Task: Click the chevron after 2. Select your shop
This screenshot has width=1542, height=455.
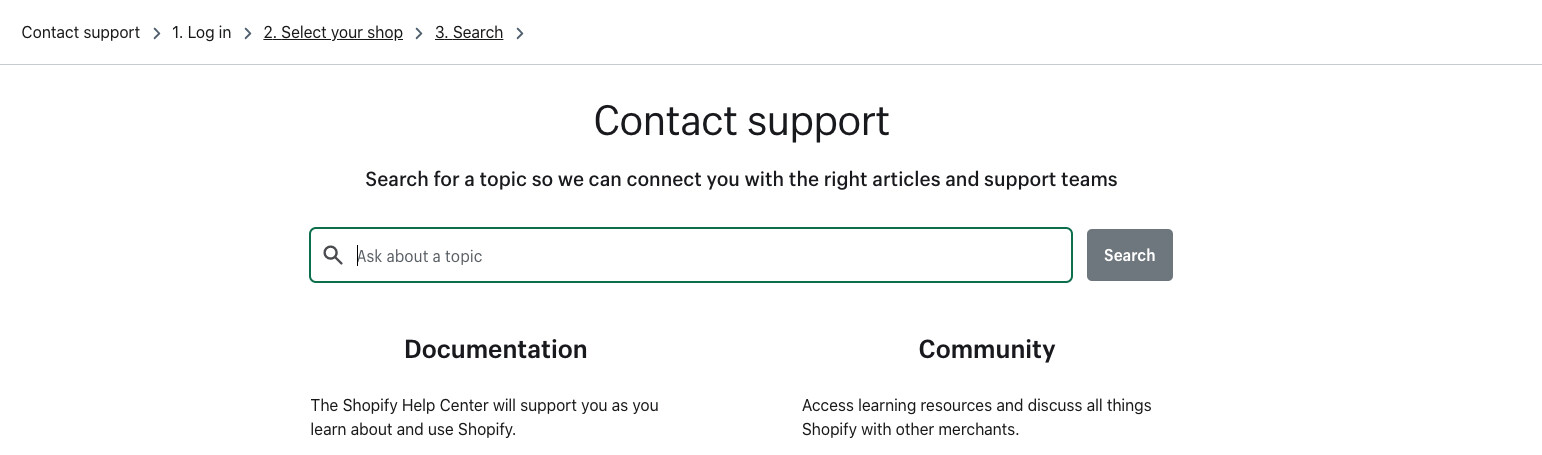Action: 419,33
